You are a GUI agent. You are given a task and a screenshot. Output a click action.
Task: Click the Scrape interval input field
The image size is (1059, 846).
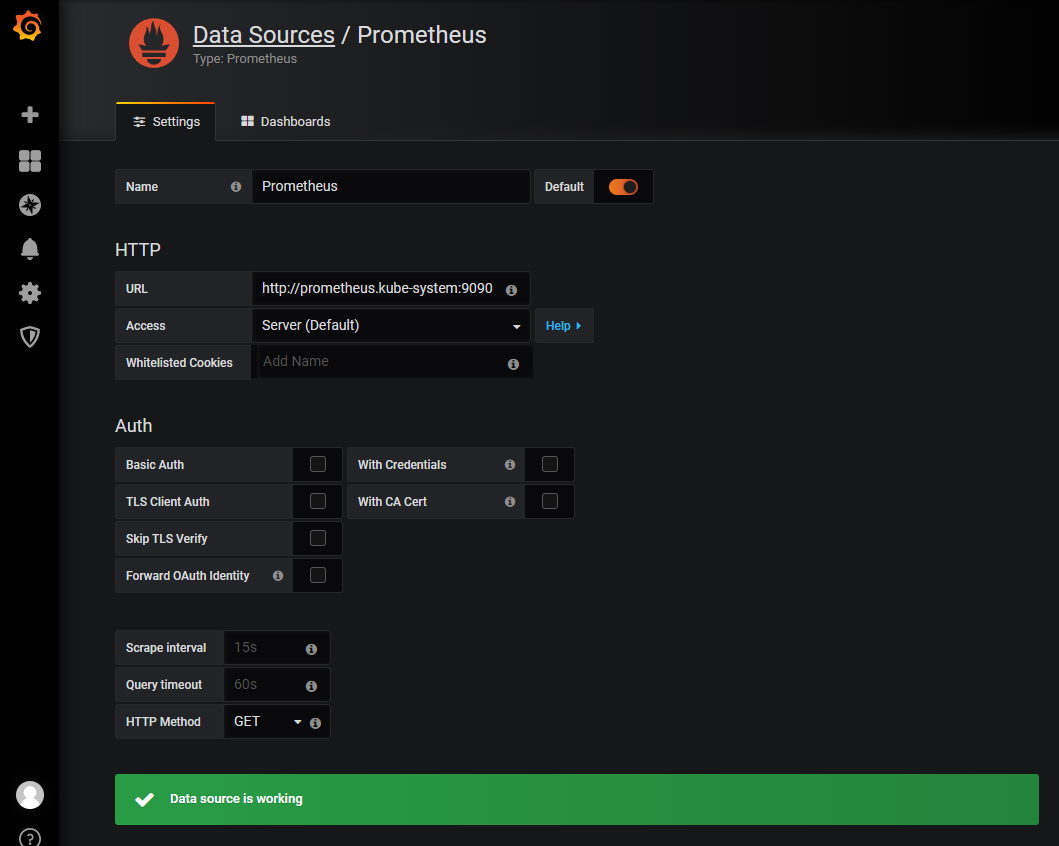point(277,647)
